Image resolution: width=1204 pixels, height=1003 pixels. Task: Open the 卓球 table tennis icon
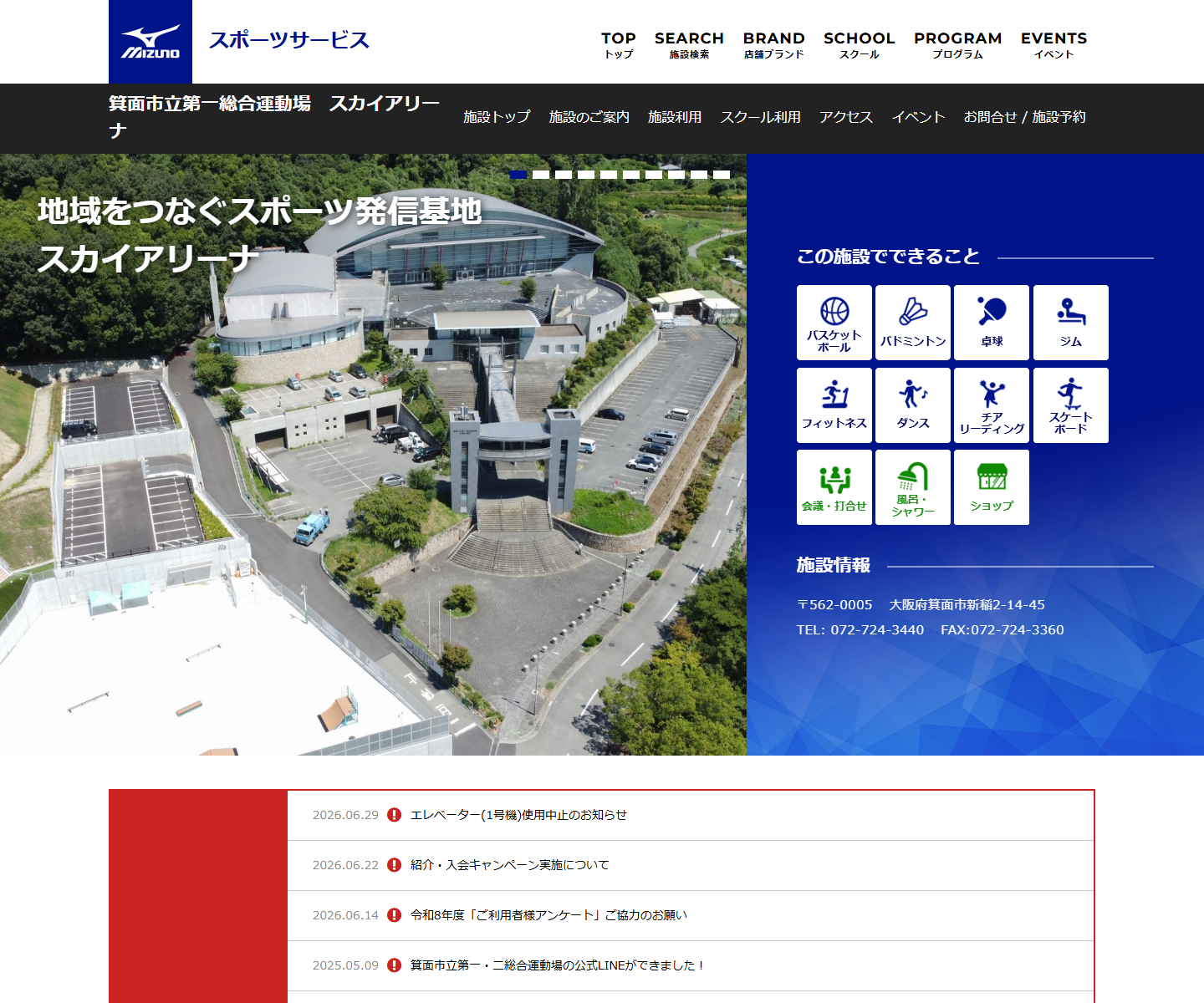pos(992,323)
